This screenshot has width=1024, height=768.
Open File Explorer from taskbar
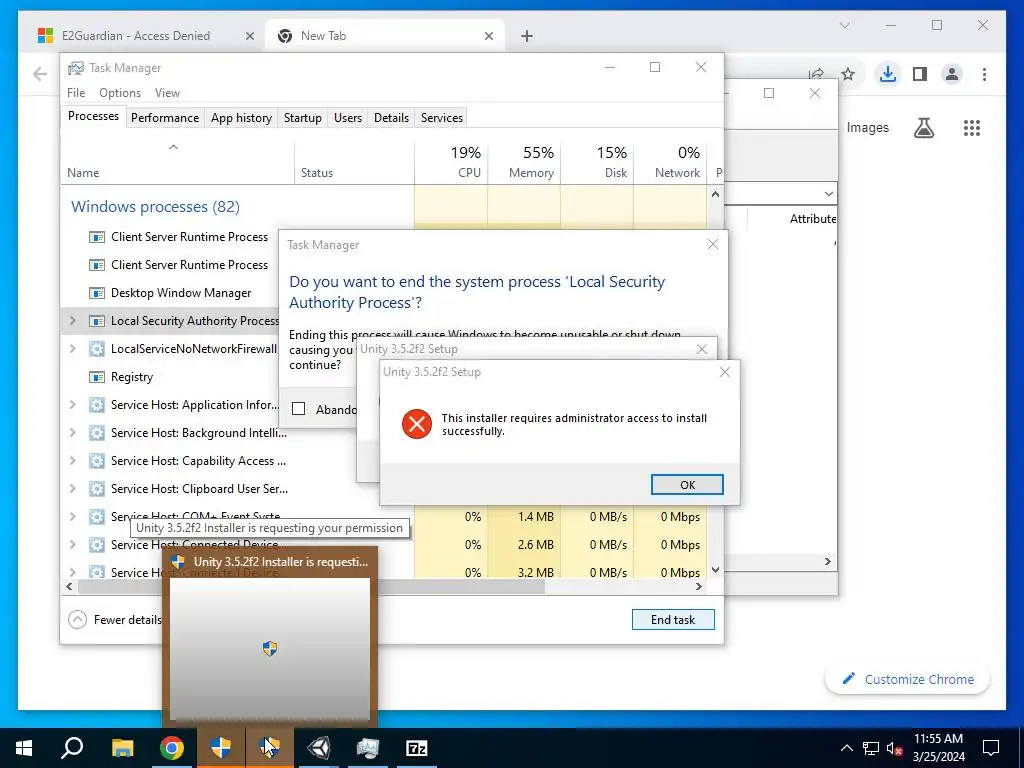[122, 748]
